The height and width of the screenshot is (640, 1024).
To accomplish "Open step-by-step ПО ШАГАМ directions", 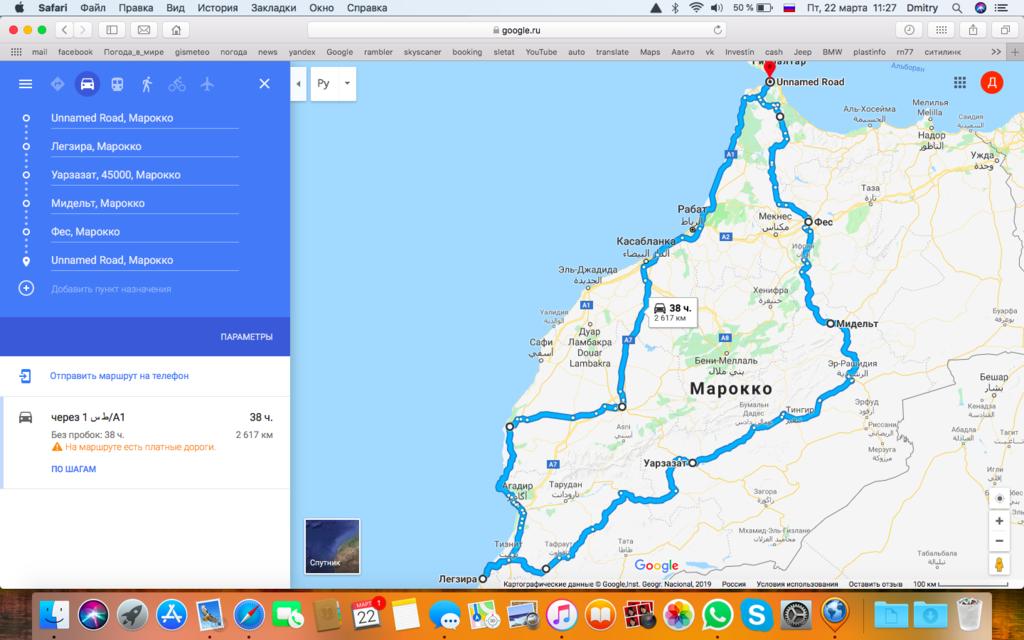I will point(73,469).
